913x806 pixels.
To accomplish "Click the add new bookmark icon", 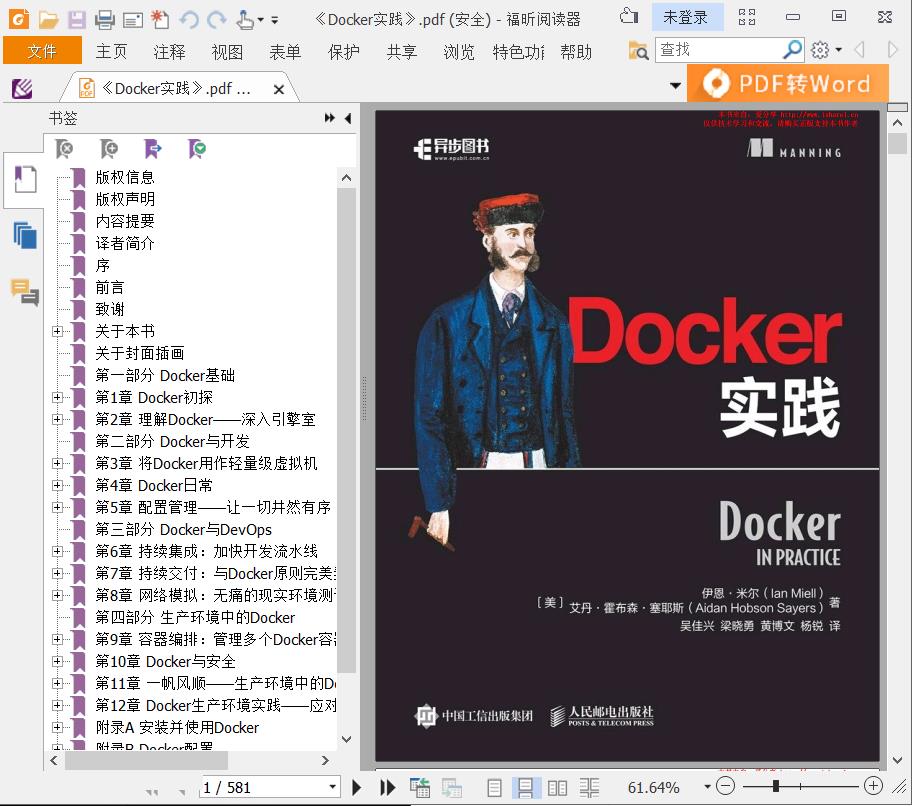I will (108, 149).
